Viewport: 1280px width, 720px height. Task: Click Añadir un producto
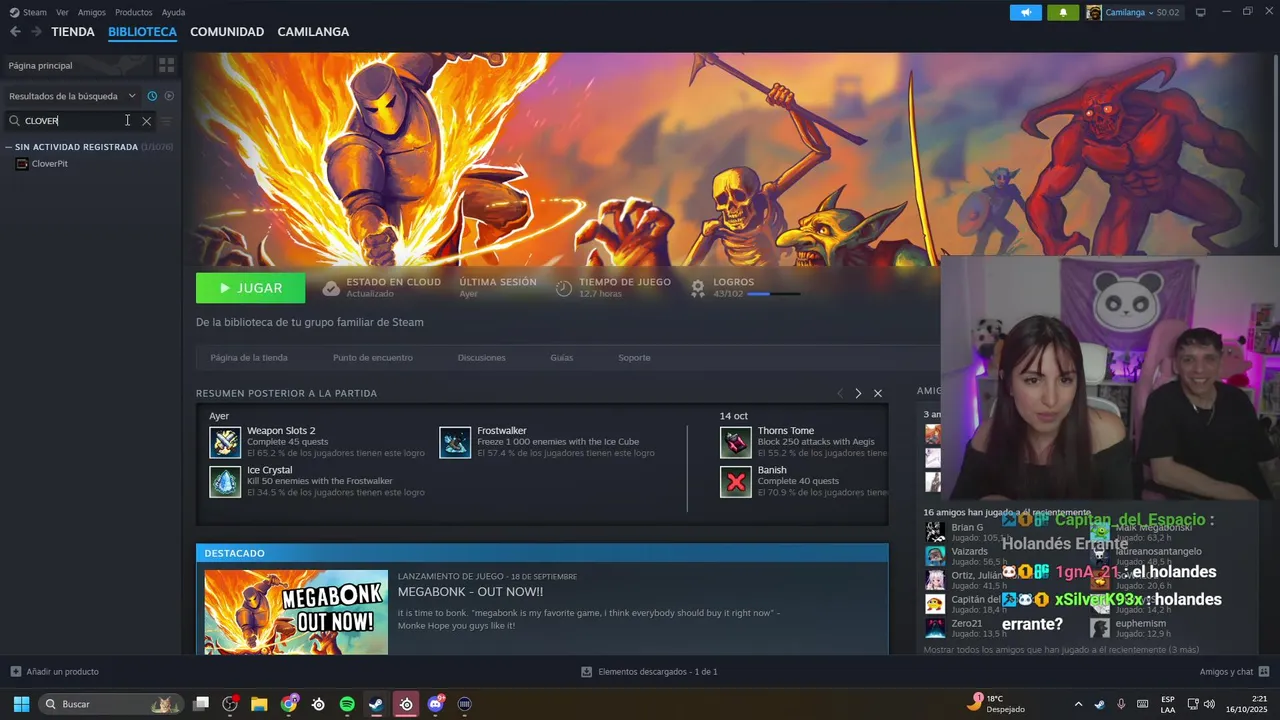coord(54,672)
